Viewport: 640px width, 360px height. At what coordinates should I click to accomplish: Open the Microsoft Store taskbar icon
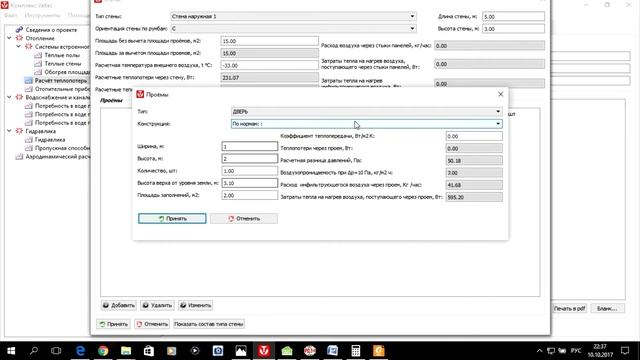click(149, 351)
